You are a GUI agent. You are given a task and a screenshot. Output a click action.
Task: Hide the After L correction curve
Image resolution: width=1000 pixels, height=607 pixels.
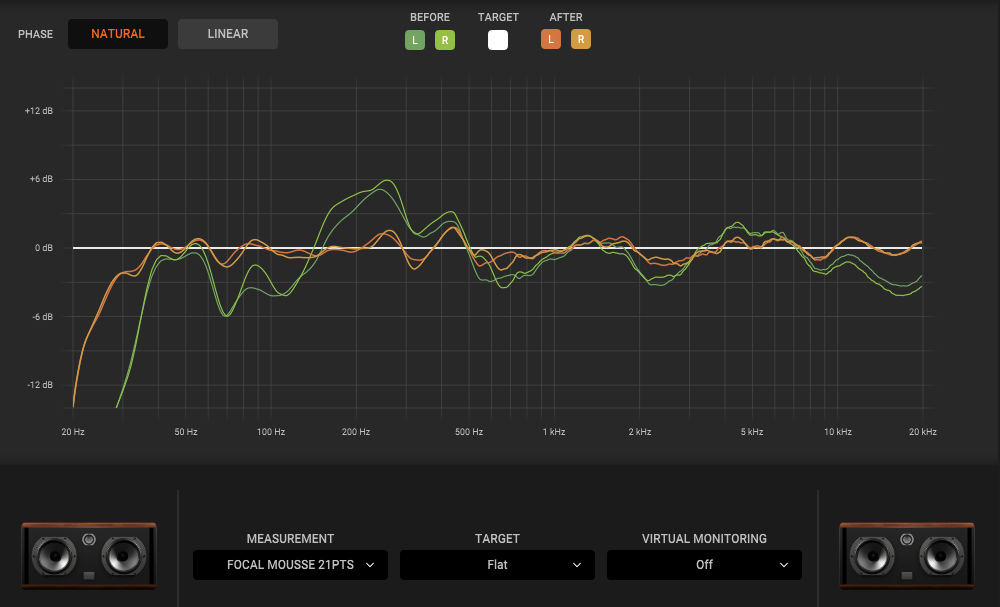click(x=551, y=40)
